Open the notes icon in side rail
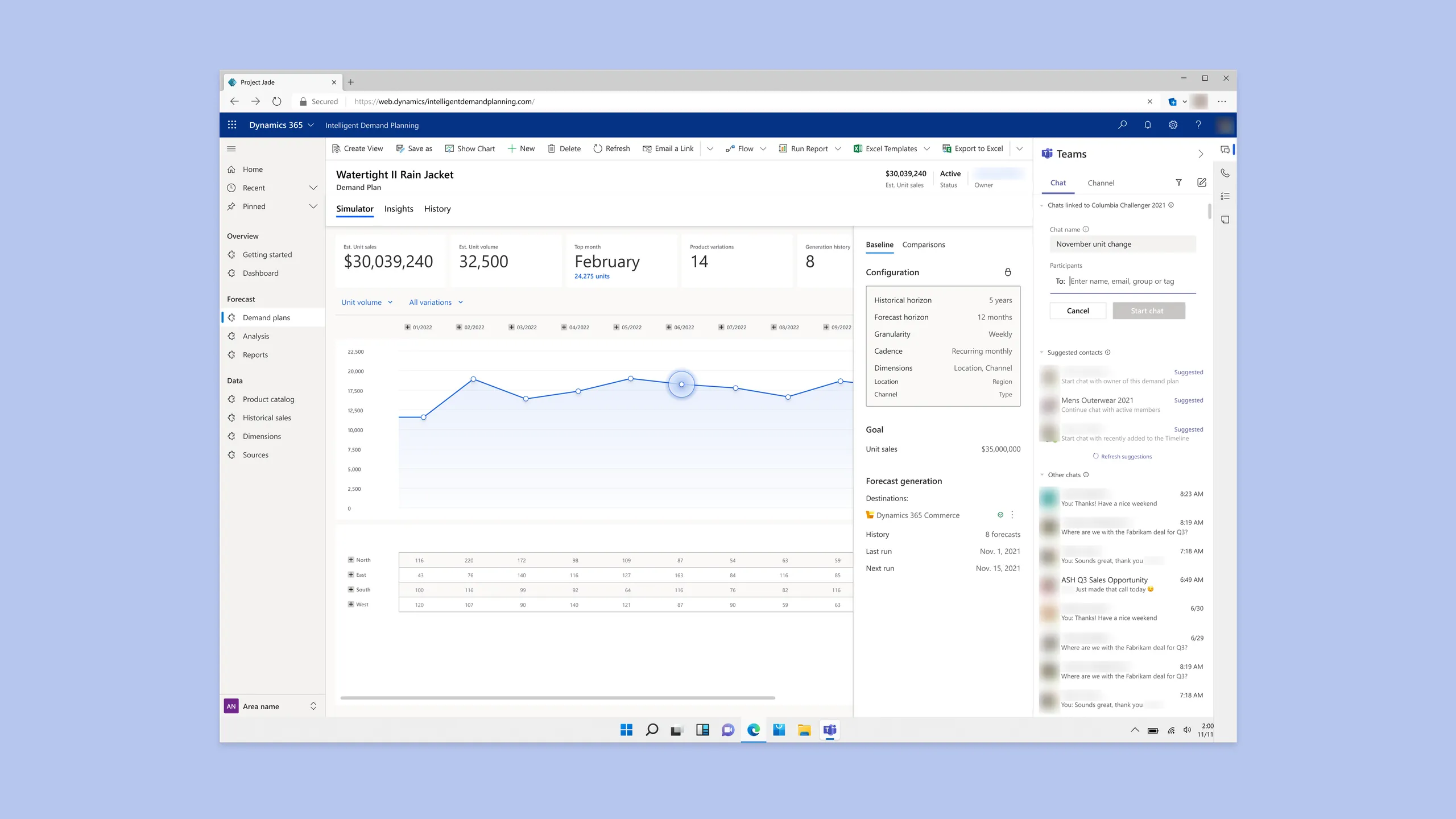 pyautogui.click(x=1225, y=220)
